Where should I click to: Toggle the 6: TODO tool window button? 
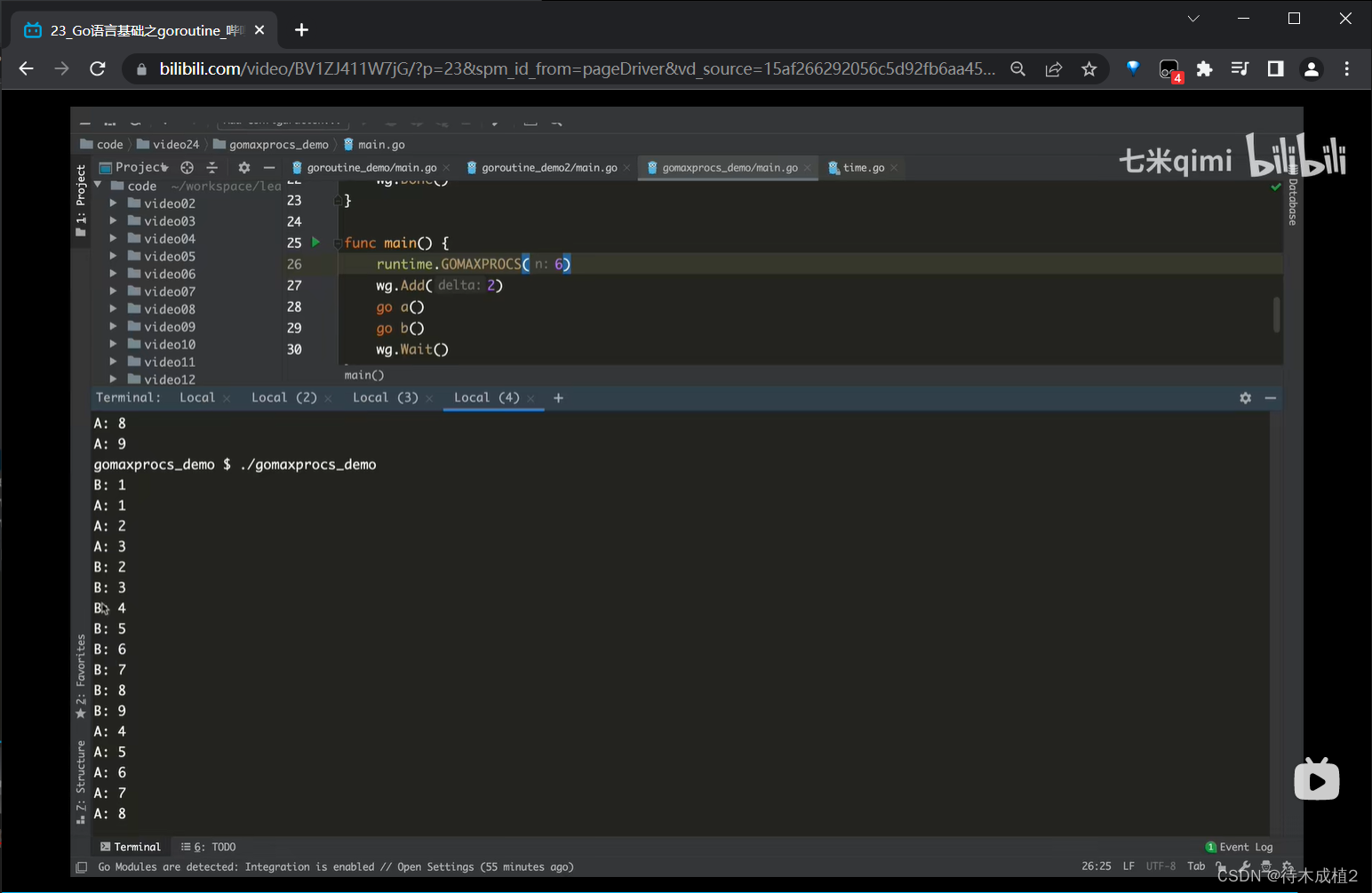click(x=209, y=847)
